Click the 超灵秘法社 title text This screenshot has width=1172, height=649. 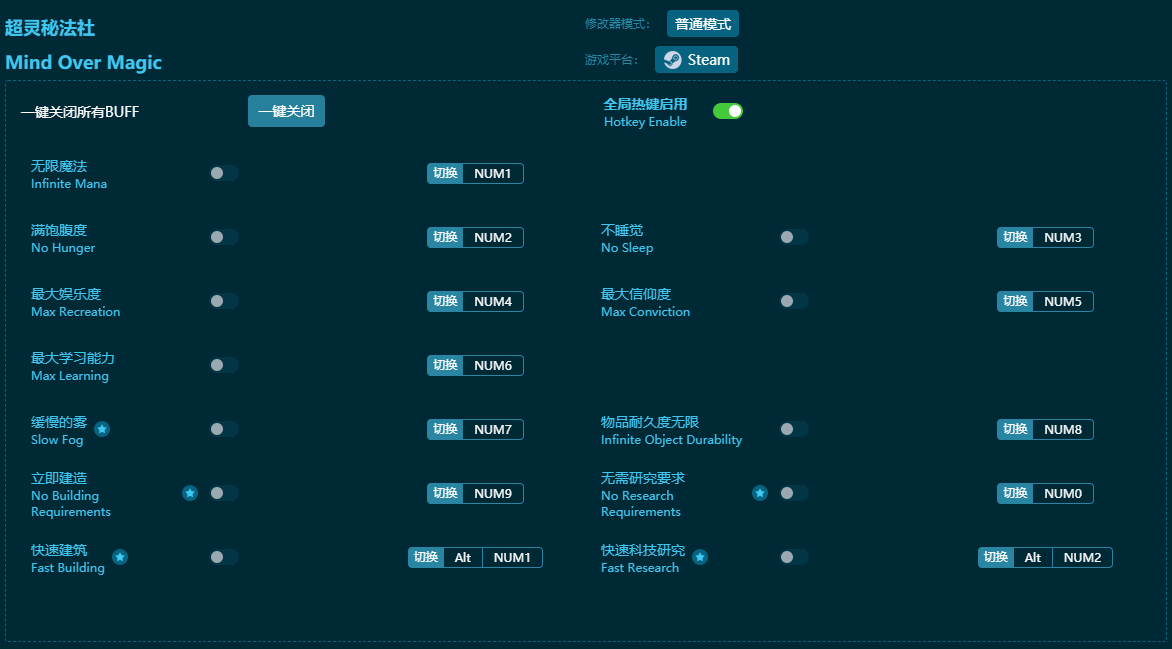click(50, 28)
